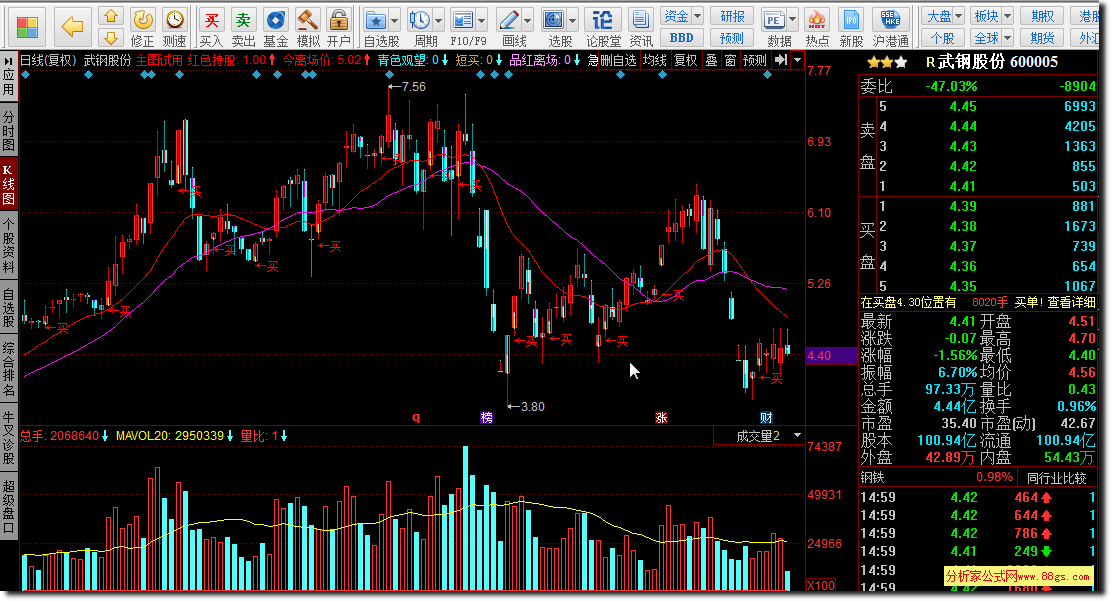The width and height of the screenshot is (1112, 601).
Task: Run the 测速 speed test clock icon
Action: coord(174,27)
